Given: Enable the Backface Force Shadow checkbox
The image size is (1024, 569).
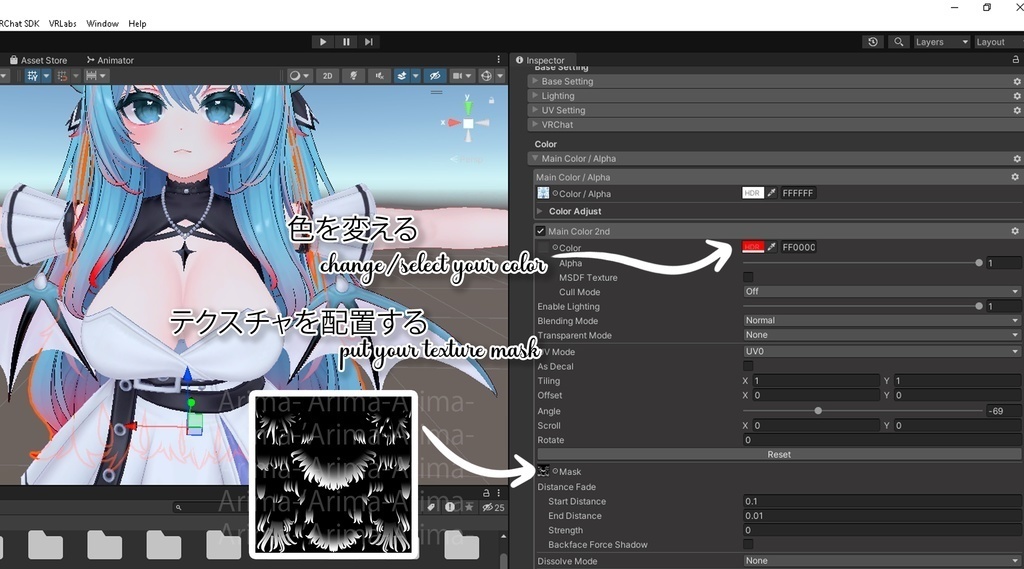Looking at the screenshot, I should click(x=748, y=544).
